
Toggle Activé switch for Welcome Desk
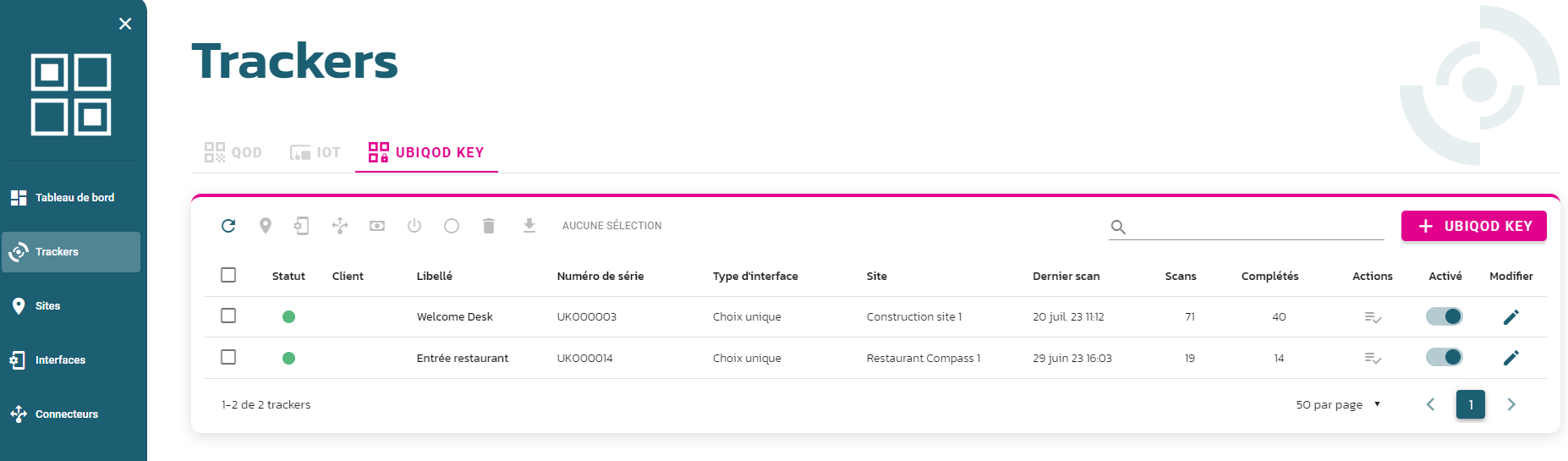tap(1445, 316)
